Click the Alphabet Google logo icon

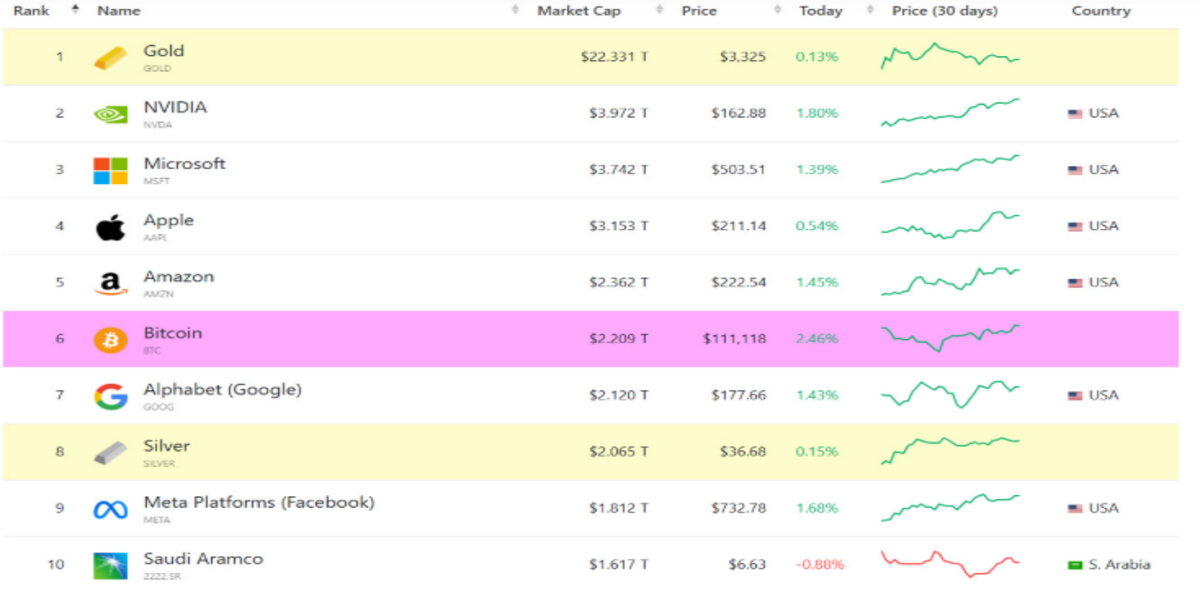coord(111,397)
